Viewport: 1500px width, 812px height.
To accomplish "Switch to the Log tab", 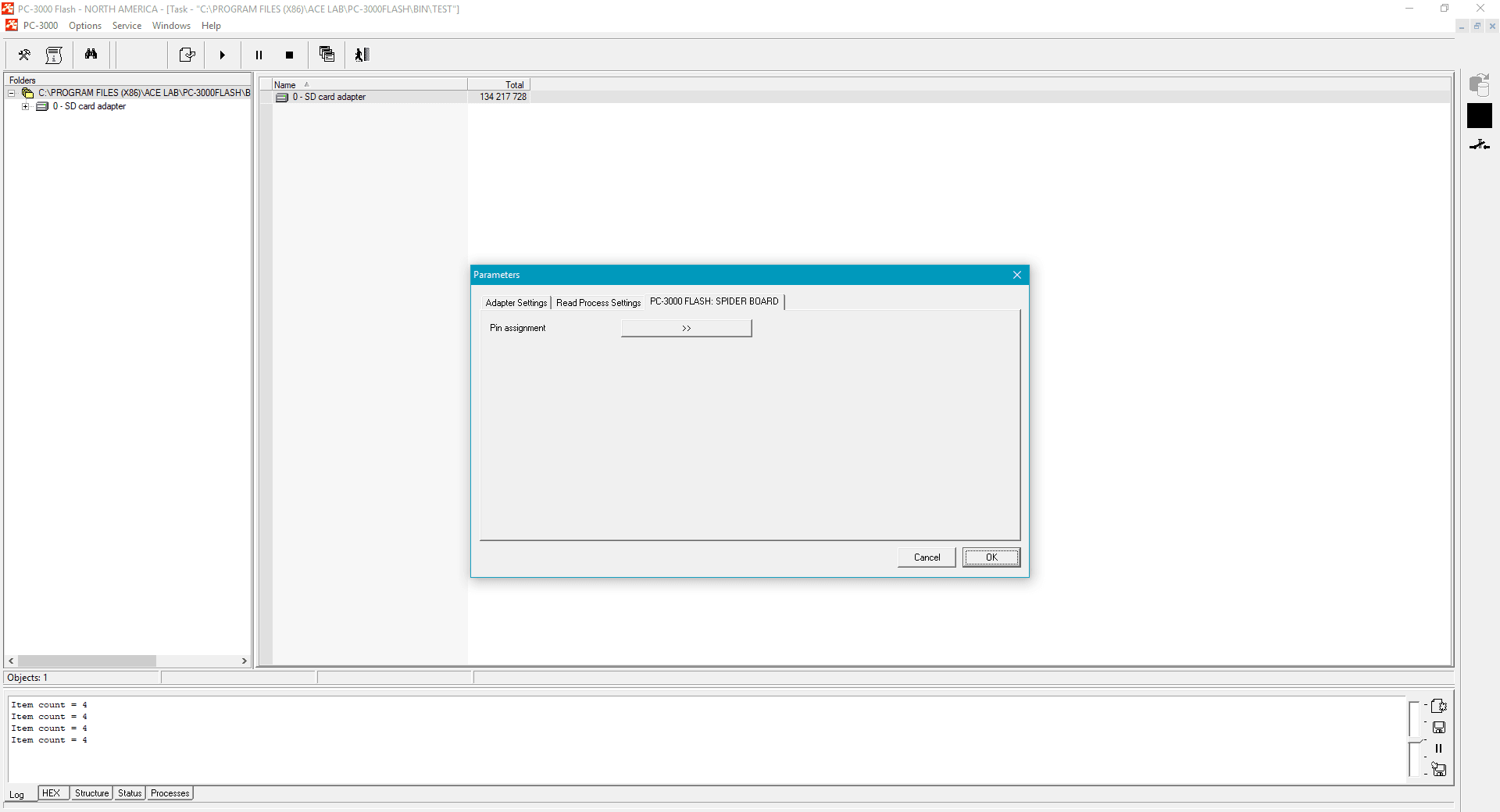I will 17,795.
